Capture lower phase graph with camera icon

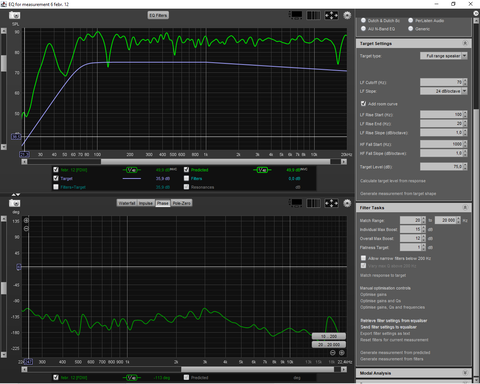14,203
